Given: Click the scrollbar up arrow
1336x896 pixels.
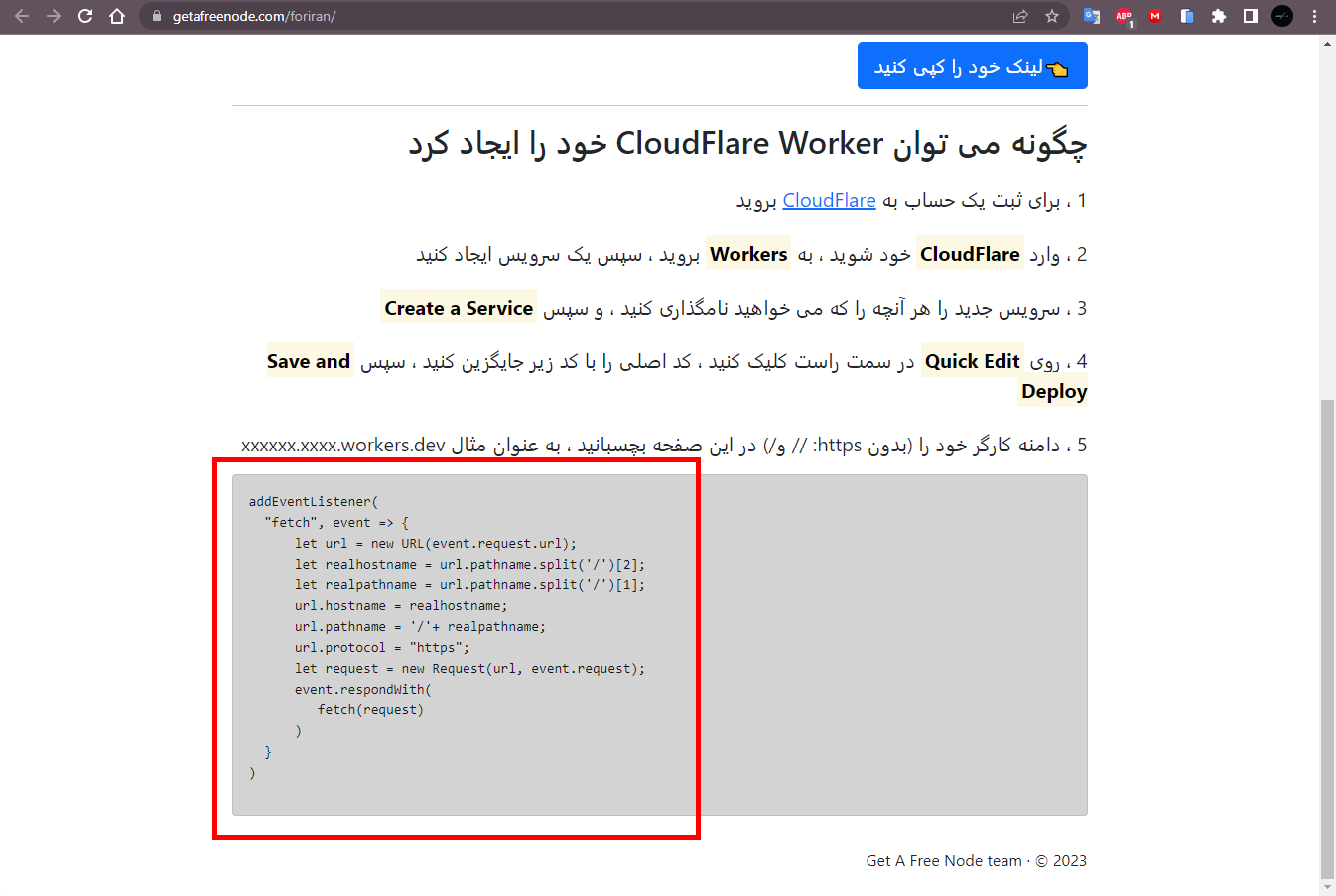Looking at the screenshot, I should coord(1327,44).
